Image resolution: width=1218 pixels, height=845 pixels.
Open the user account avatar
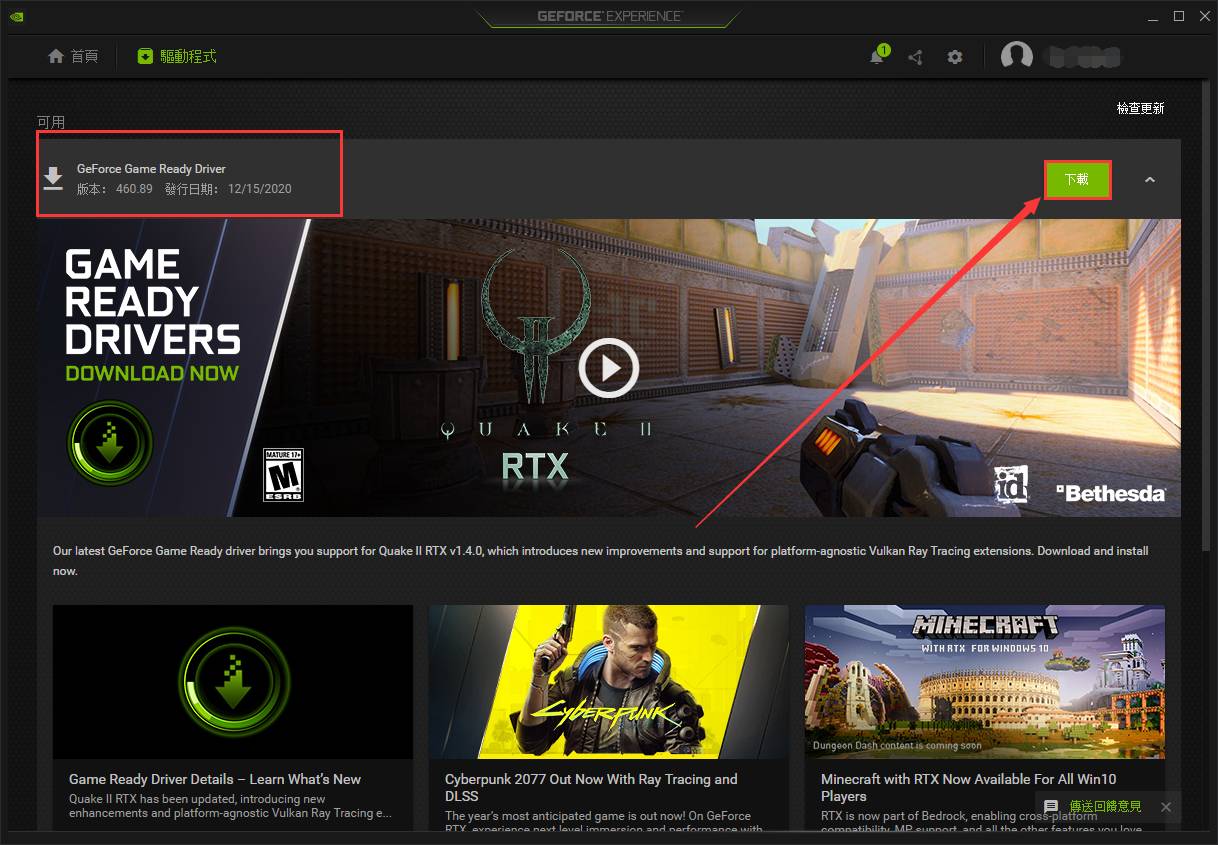click(1017, 56)
